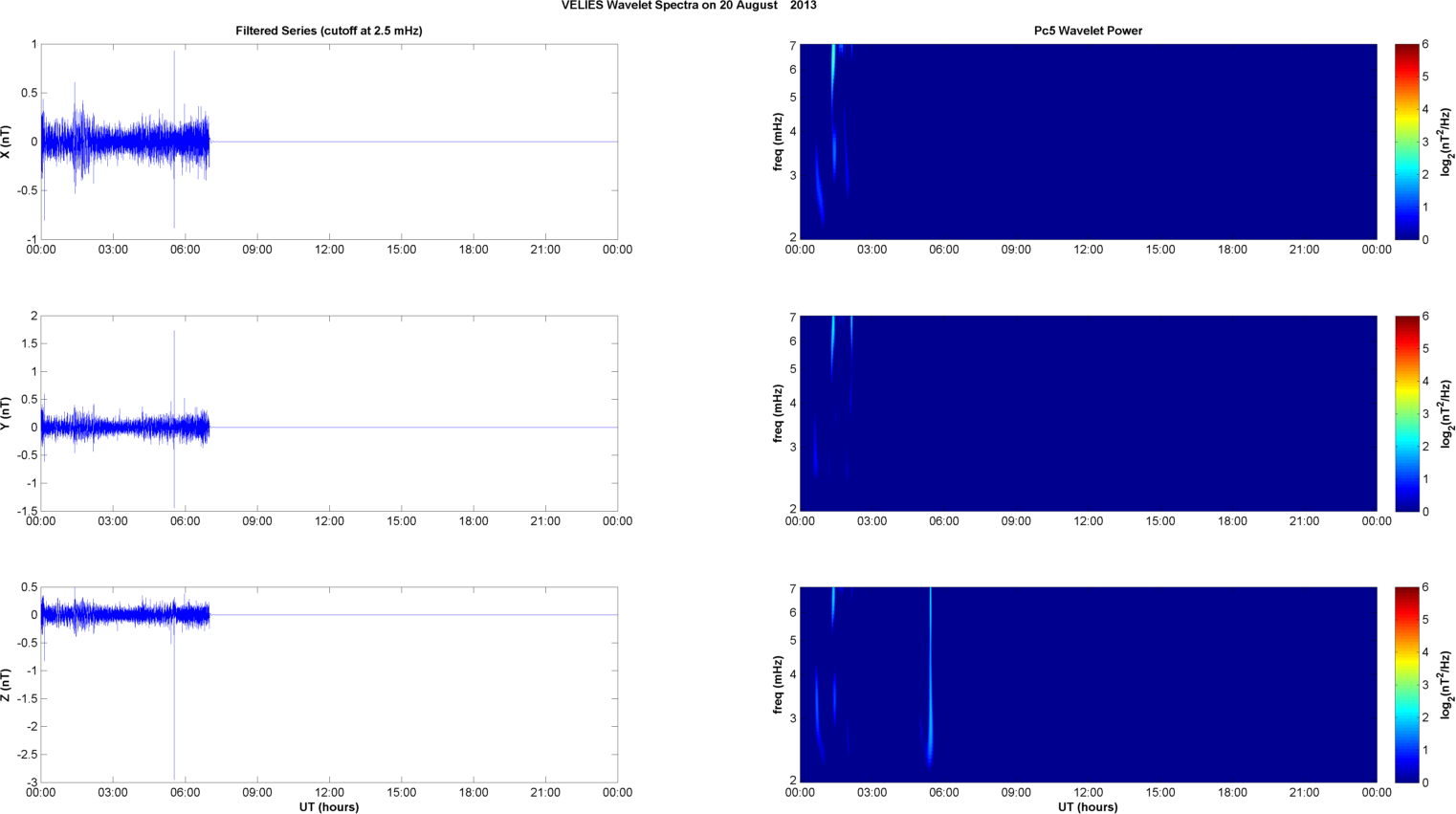Click 'UT (hours)' label under the bottom spectrogram
1456x814 pixels.
[1088, 807]
